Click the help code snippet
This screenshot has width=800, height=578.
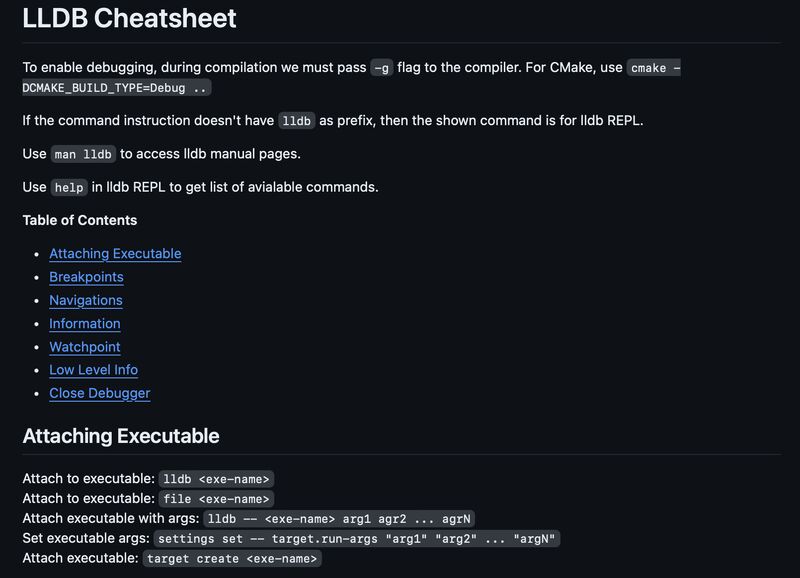69,188
